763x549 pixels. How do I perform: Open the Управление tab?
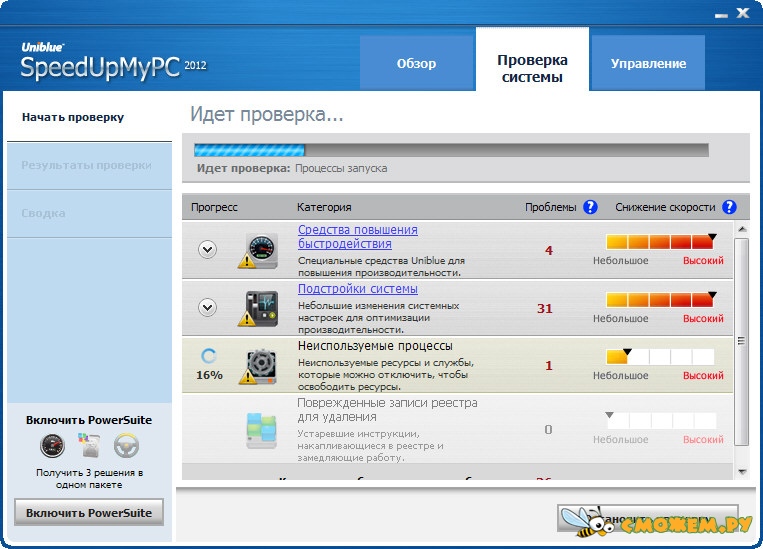[x=648, y=63]
